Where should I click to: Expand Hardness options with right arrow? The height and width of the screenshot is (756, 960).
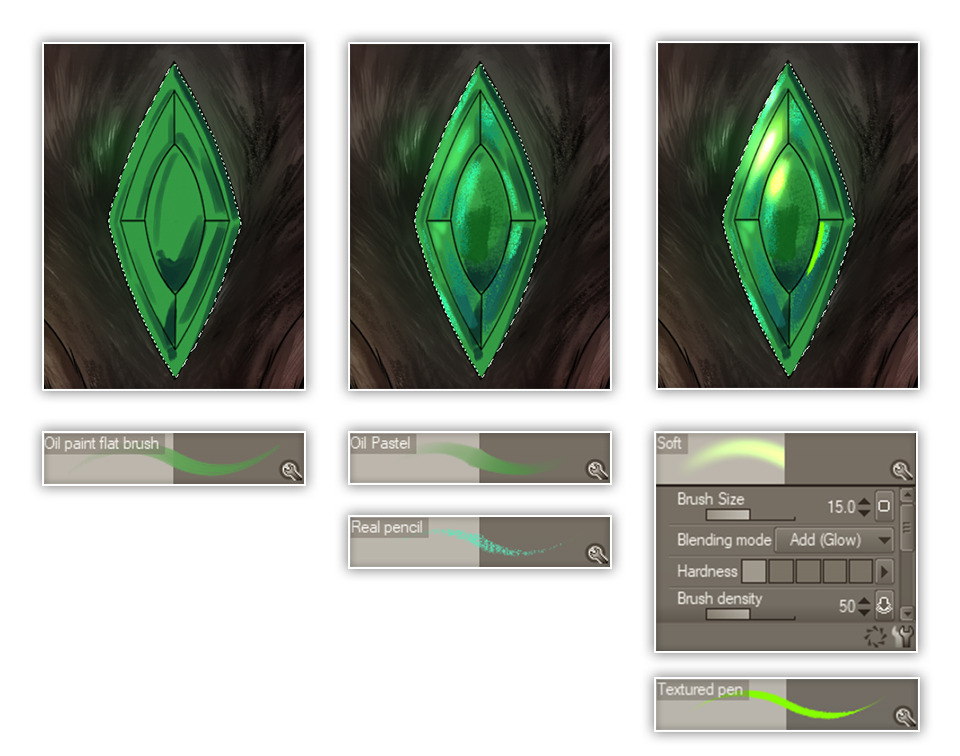883,571
